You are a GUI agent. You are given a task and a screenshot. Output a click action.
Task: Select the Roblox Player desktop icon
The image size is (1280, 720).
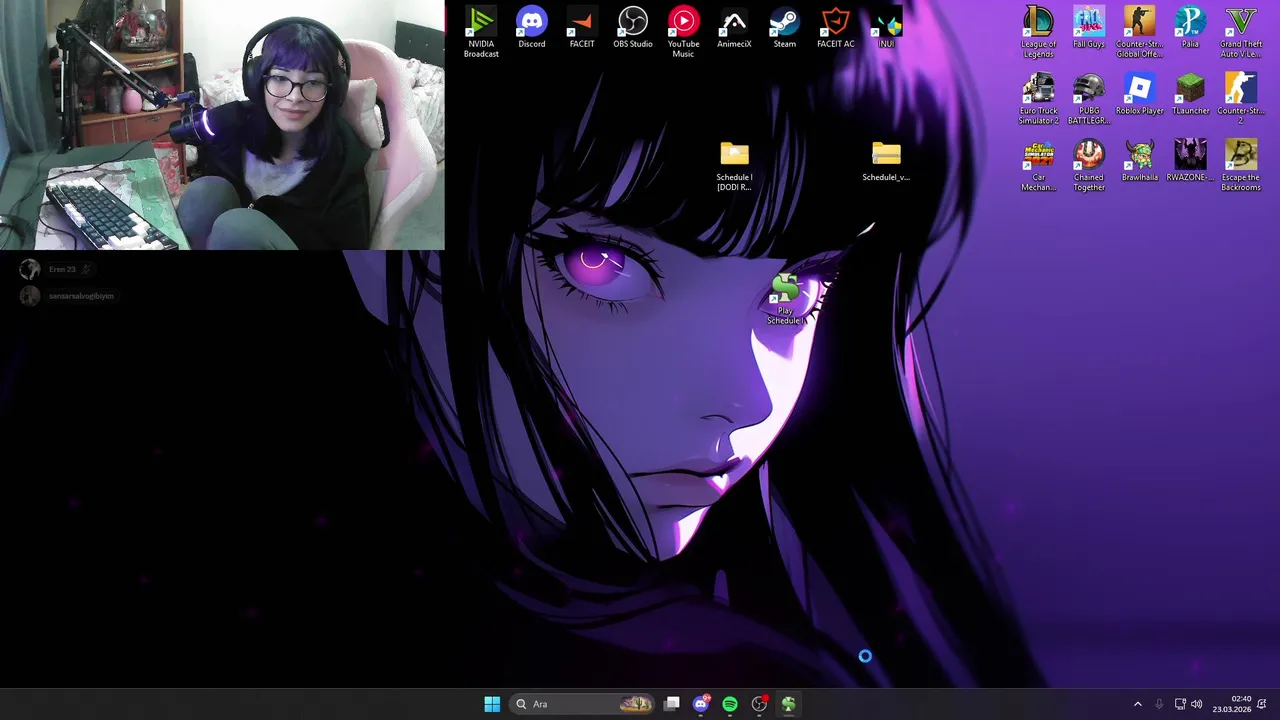click(x=1139, y=95)
